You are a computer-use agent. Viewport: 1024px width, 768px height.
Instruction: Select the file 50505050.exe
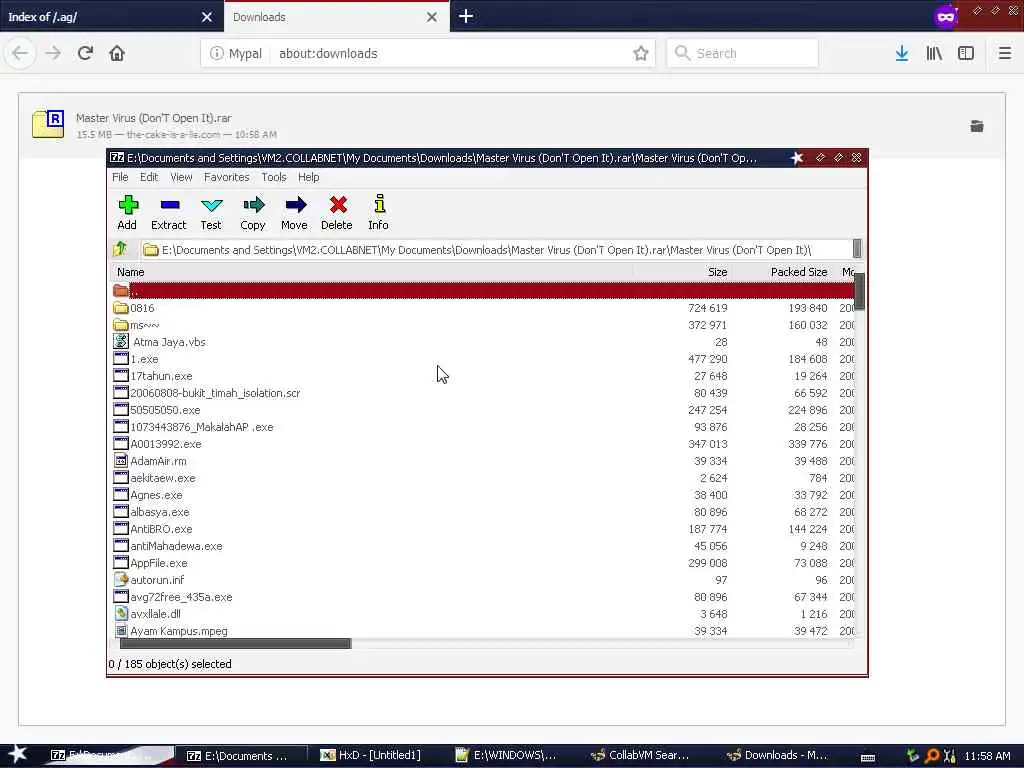(483, 409)
